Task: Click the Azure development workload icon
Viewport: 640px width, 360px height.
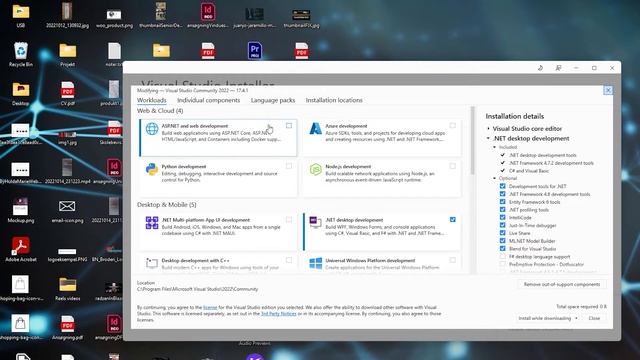Action: [x=316, y=129]
